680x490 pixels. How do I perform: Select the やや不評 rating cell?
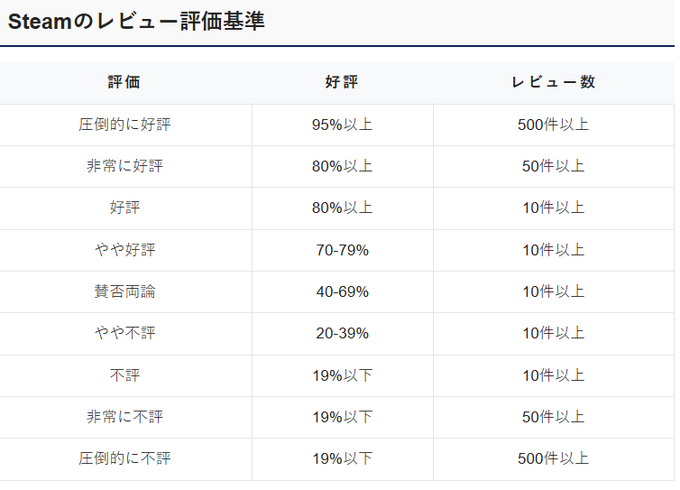pyautogui.click(x=125, y=333)
